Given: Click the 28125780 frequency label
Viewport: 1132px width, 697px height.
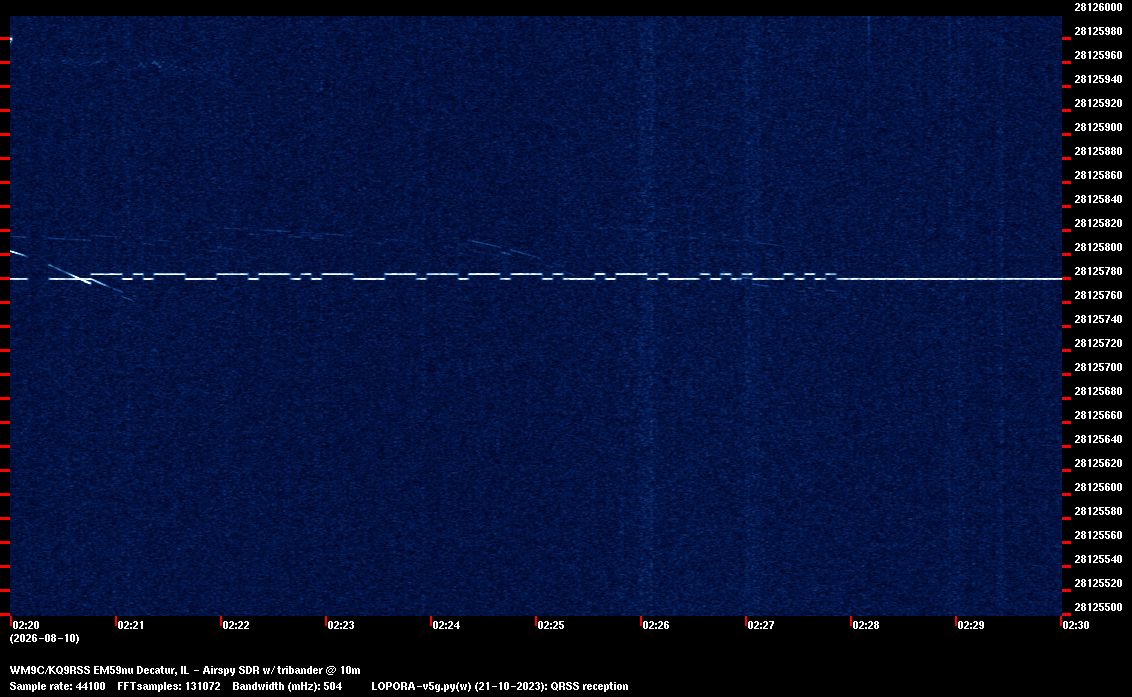Looking at the screenshot, I should coord(1098,272).
